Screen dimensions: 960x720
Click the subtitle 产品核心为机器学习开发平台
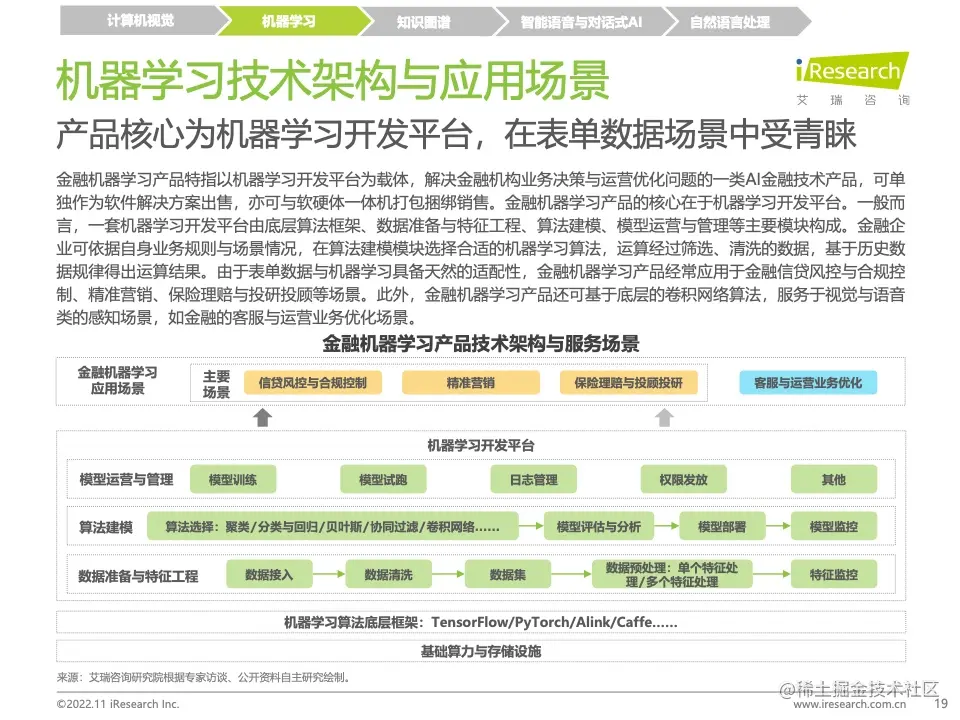[x=264, y=135]
